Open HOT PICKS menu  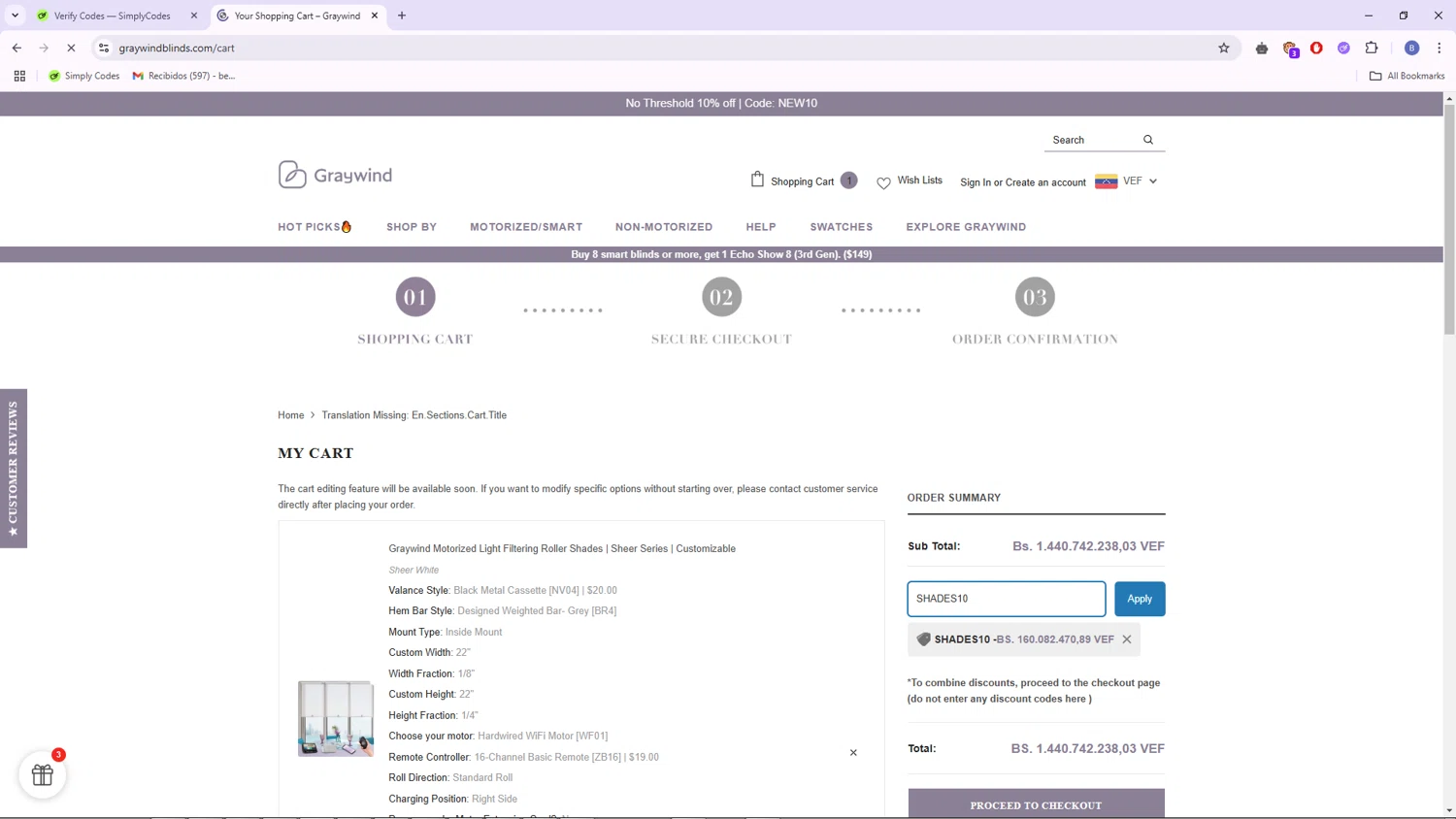314,227
